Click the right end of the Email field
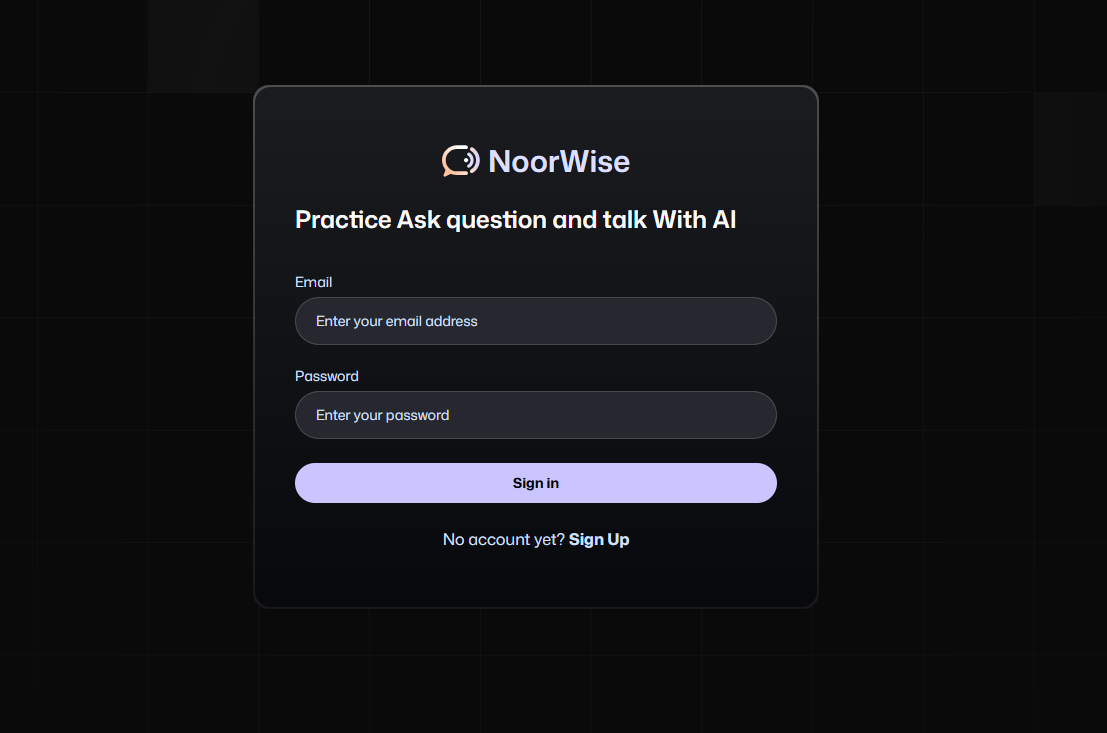1107x733 pixels. tap(755, 321)
